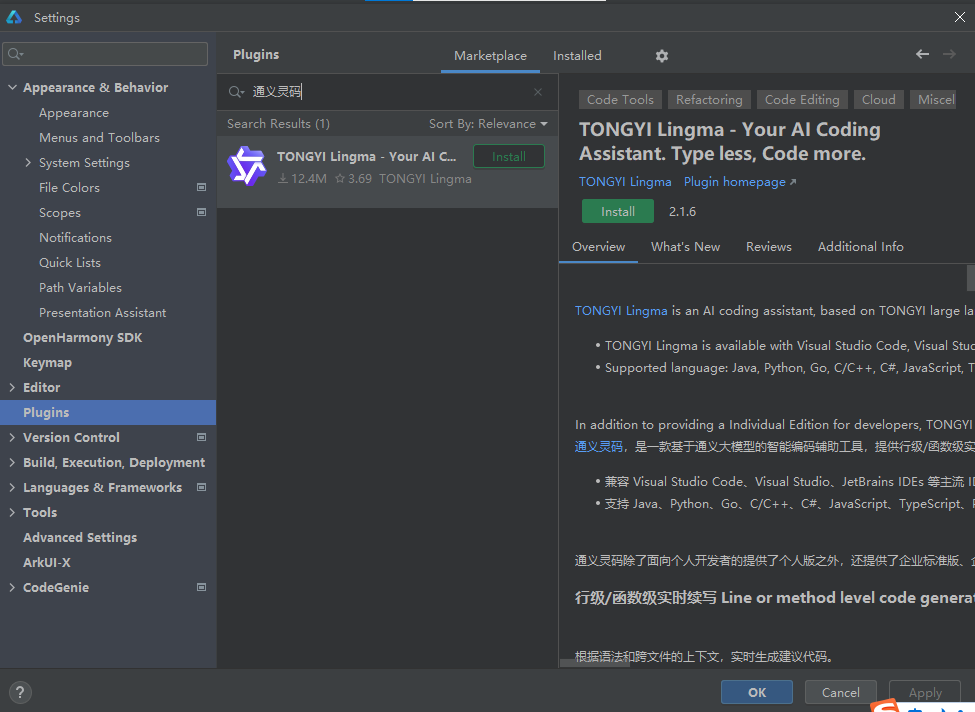Install TONGYI Lingma from the search result row
This screenshot has height=712, width=975.
[x=509, y=157]
